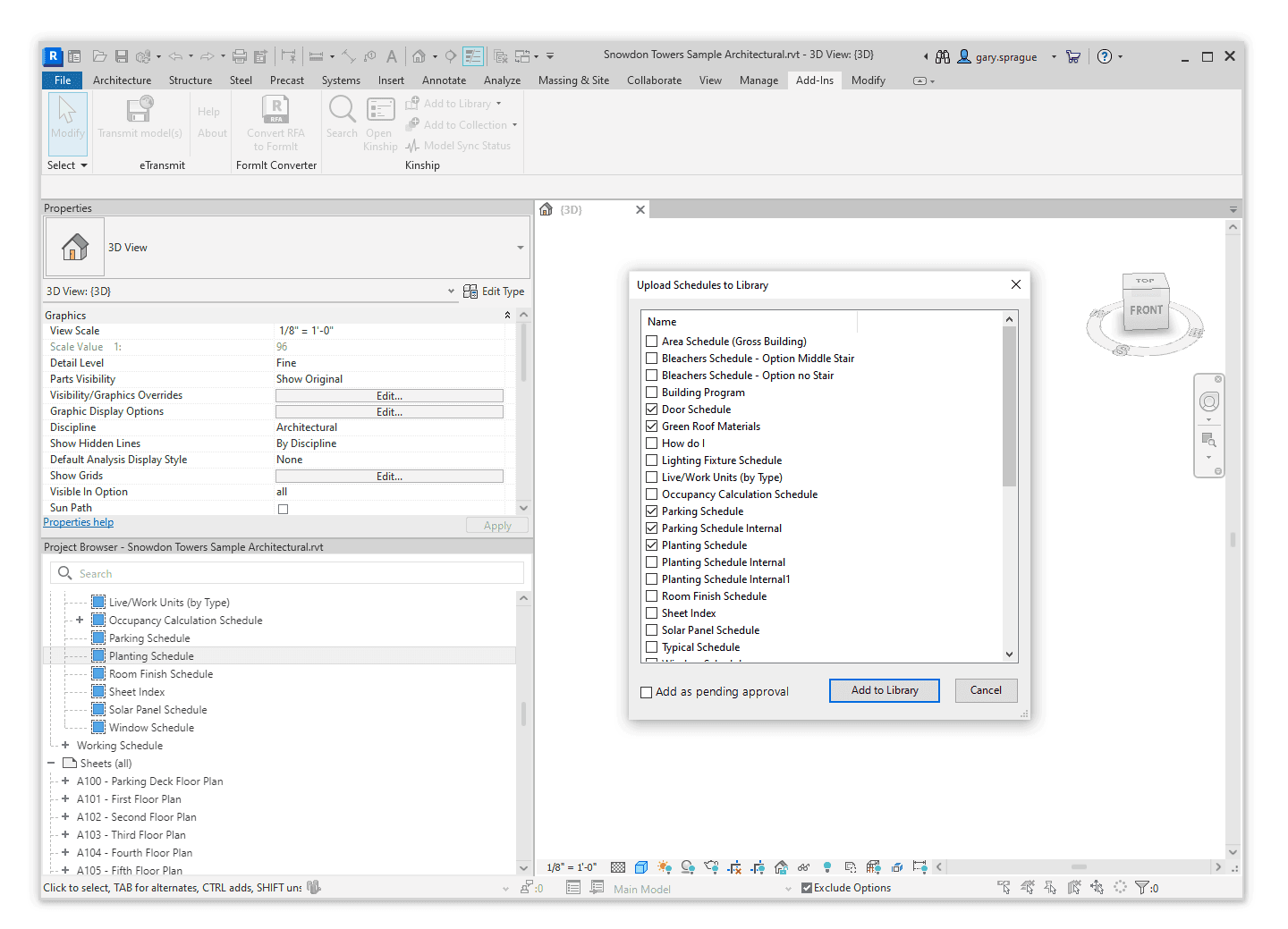Expand the Occupancy Calculation Schedule tree node

point(80,621)
